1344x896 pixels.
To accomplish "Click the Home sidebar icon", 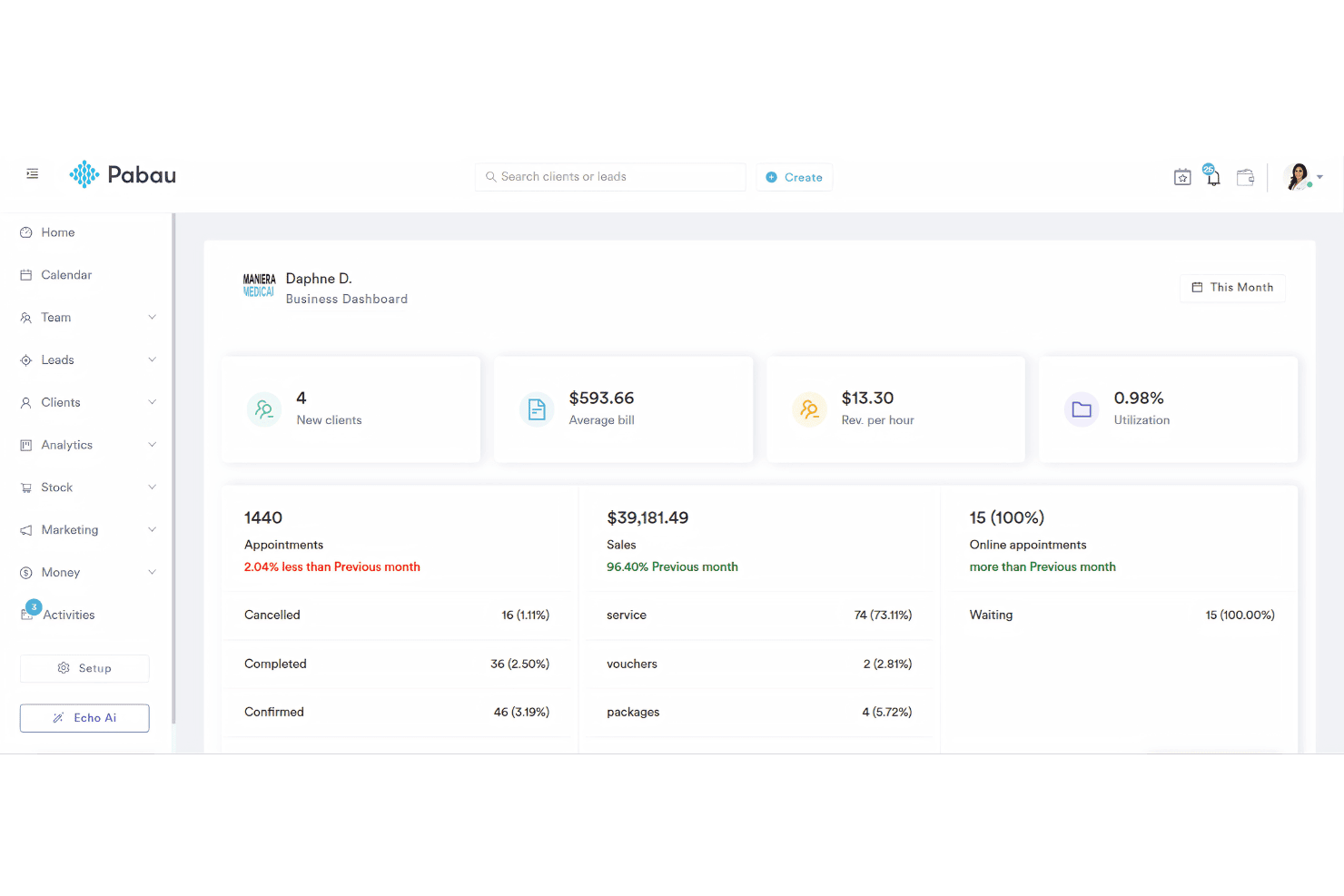I will [26, 232].
